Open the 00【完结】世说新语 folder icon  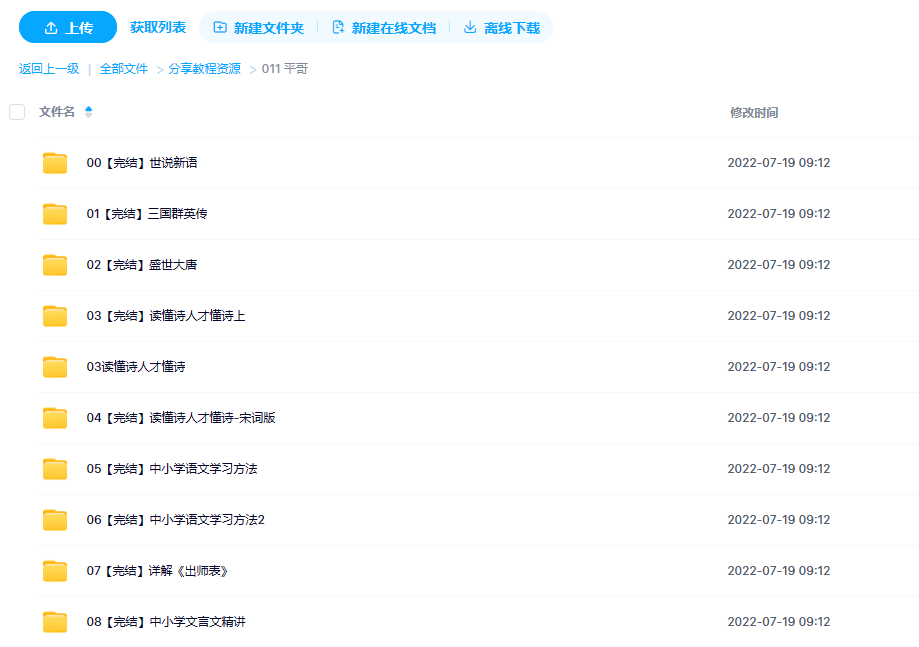[54, 162]
